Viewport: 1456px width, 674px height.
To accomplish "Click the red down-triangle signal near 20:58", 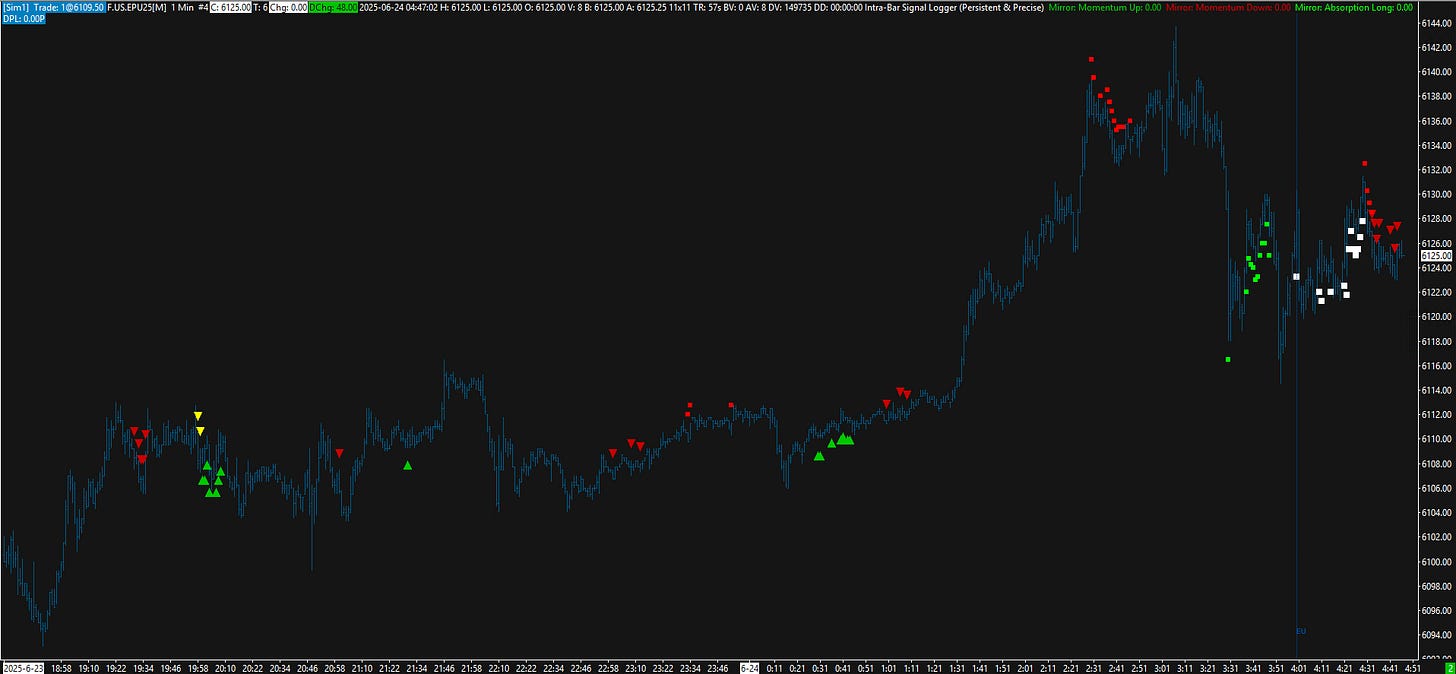I will [339, 453].
